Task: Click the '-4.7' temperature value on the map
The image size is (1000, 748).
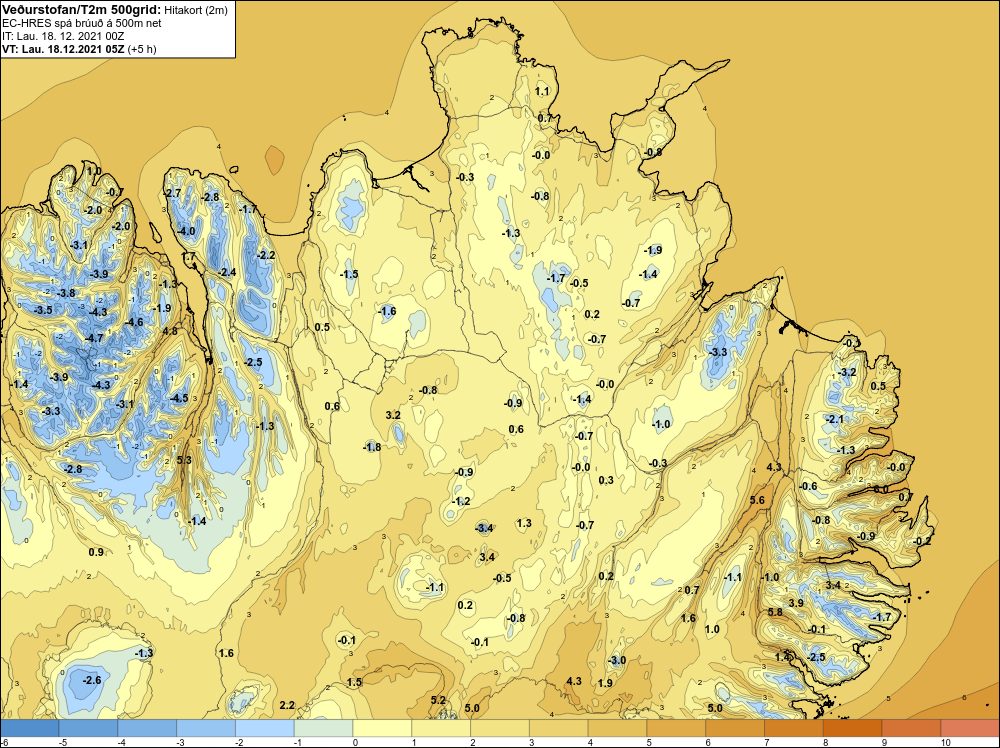Action: [94, 338]
